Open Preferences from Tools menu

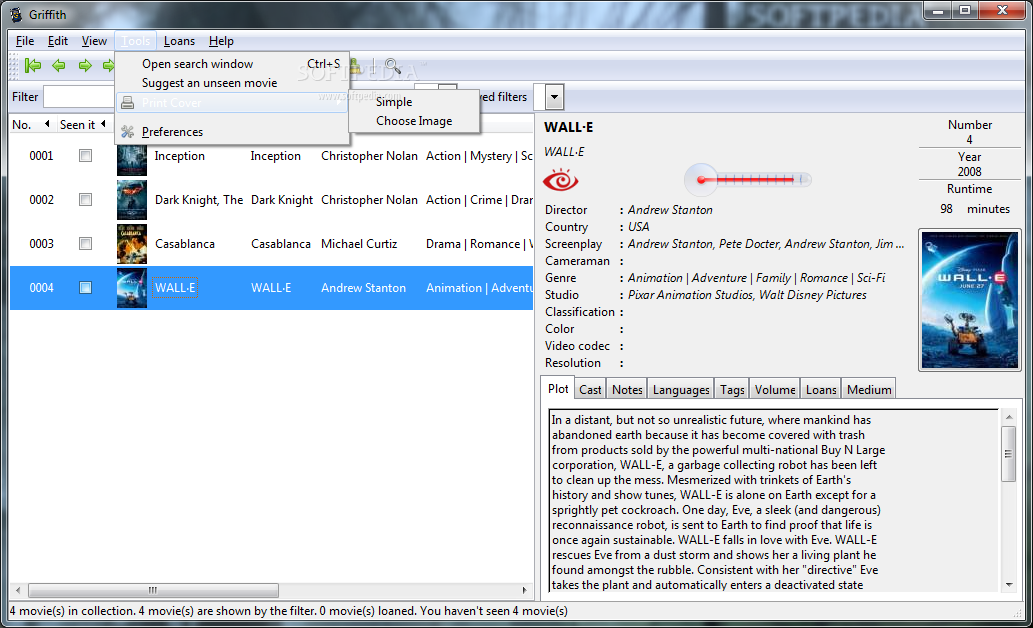coord(232,132)
